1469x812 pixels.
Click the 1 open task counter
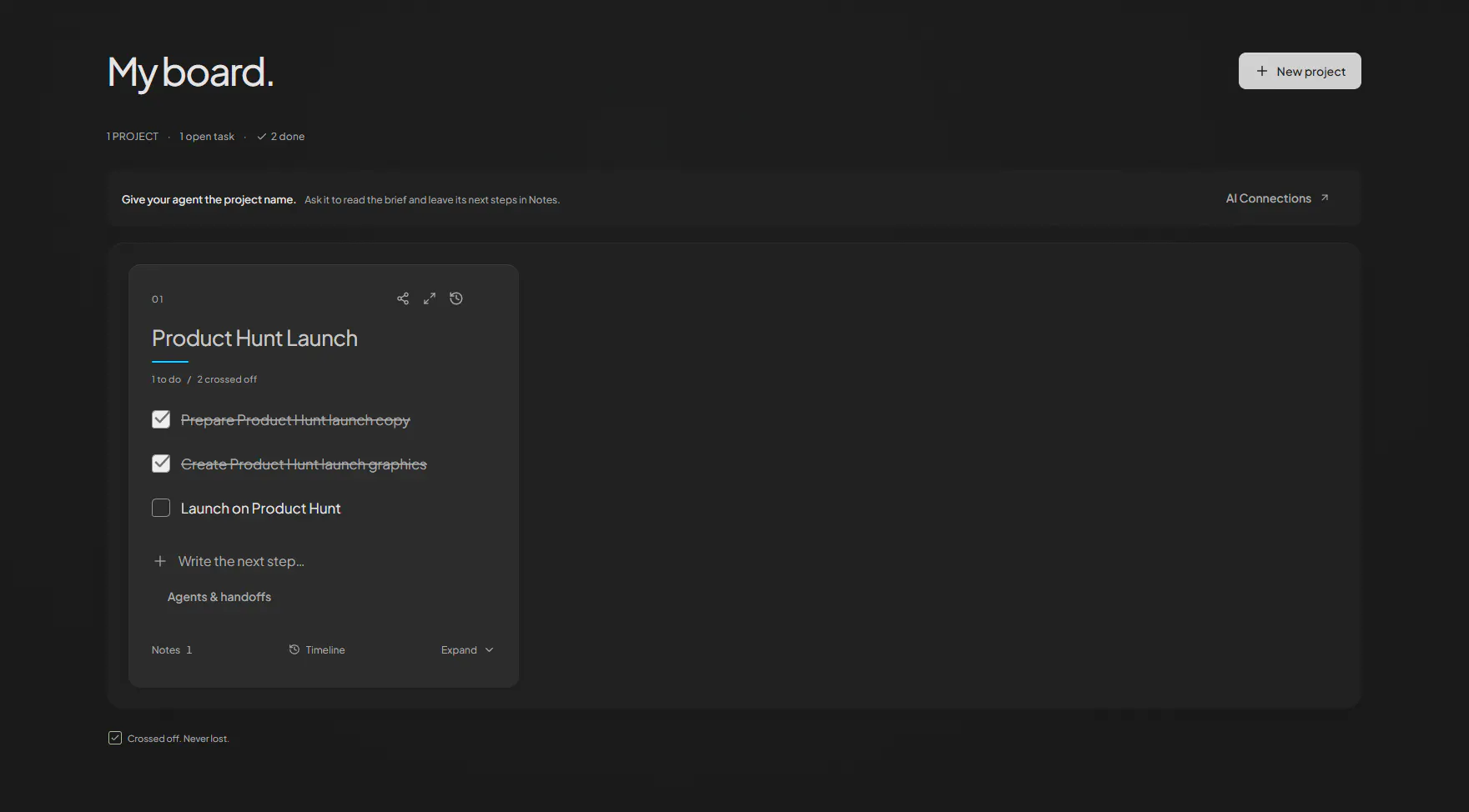pos(207,137)
